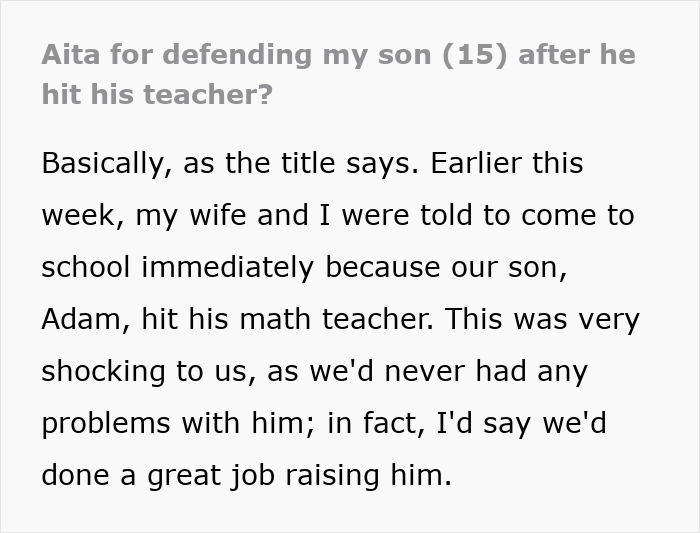The width and height of the screenshot is (700, 533).
Task: Click the word "problems" in the paragraph
Action: 106,423
